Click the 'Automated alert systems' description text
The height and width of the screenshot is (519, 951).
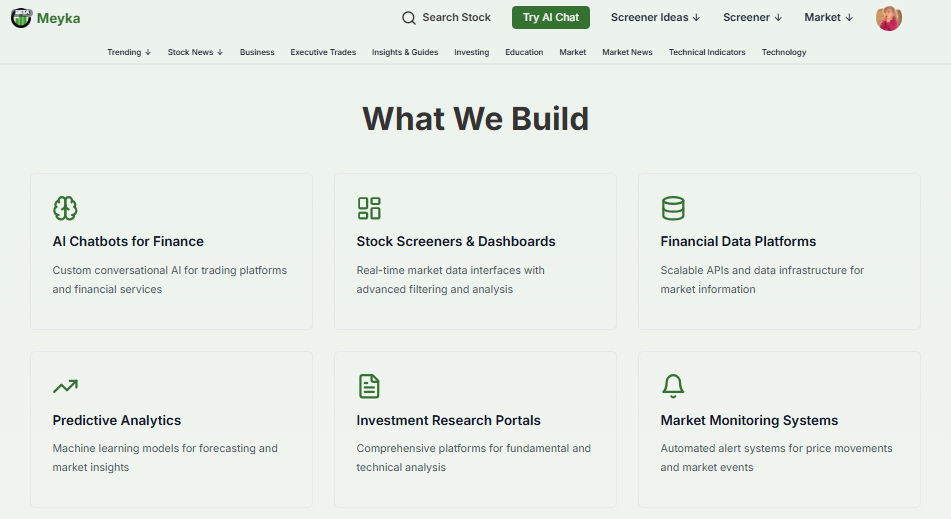click(776, 458)
